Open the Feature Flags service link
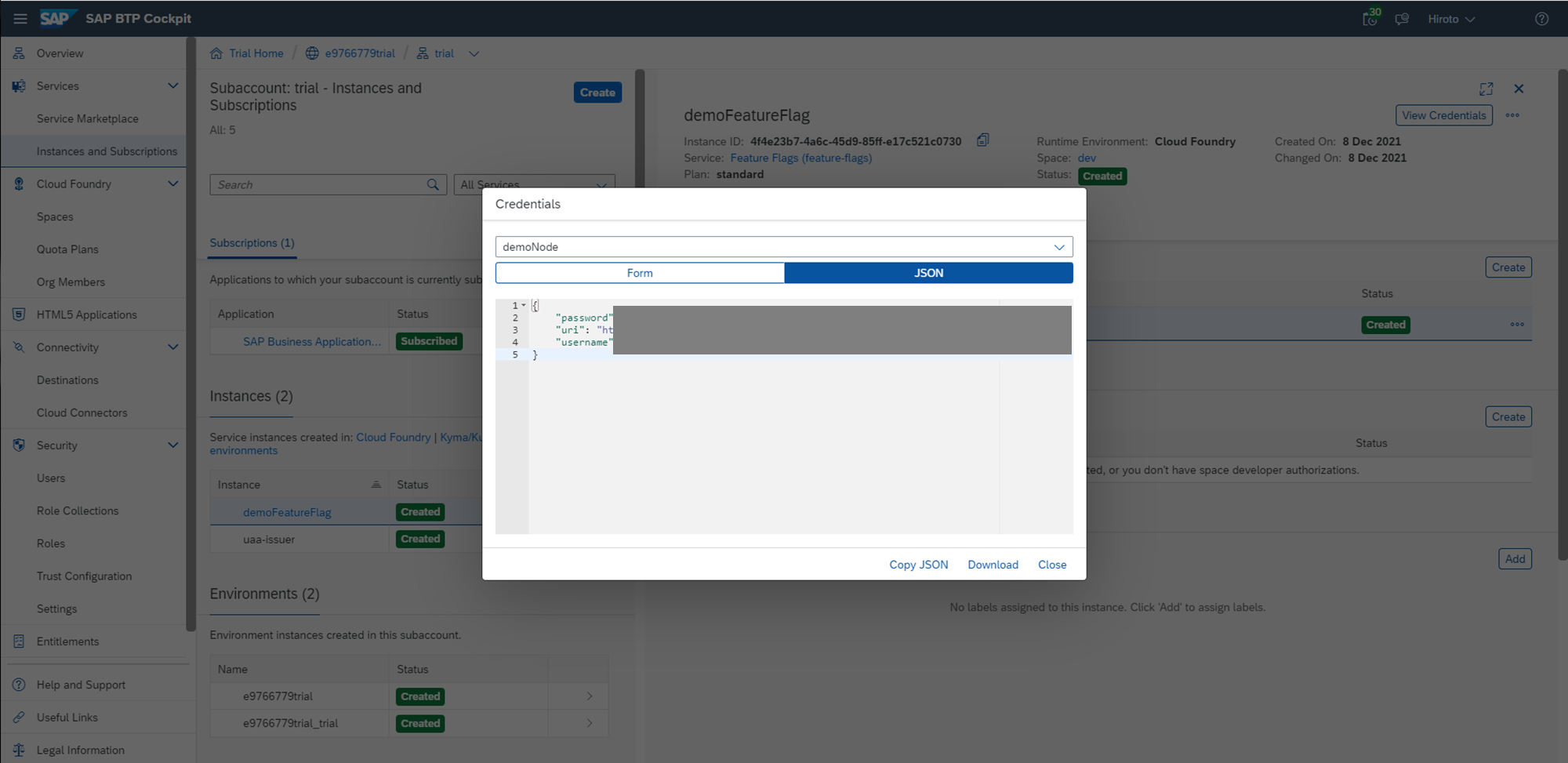This screenshot has width=1568, height=763. [801, 158]
